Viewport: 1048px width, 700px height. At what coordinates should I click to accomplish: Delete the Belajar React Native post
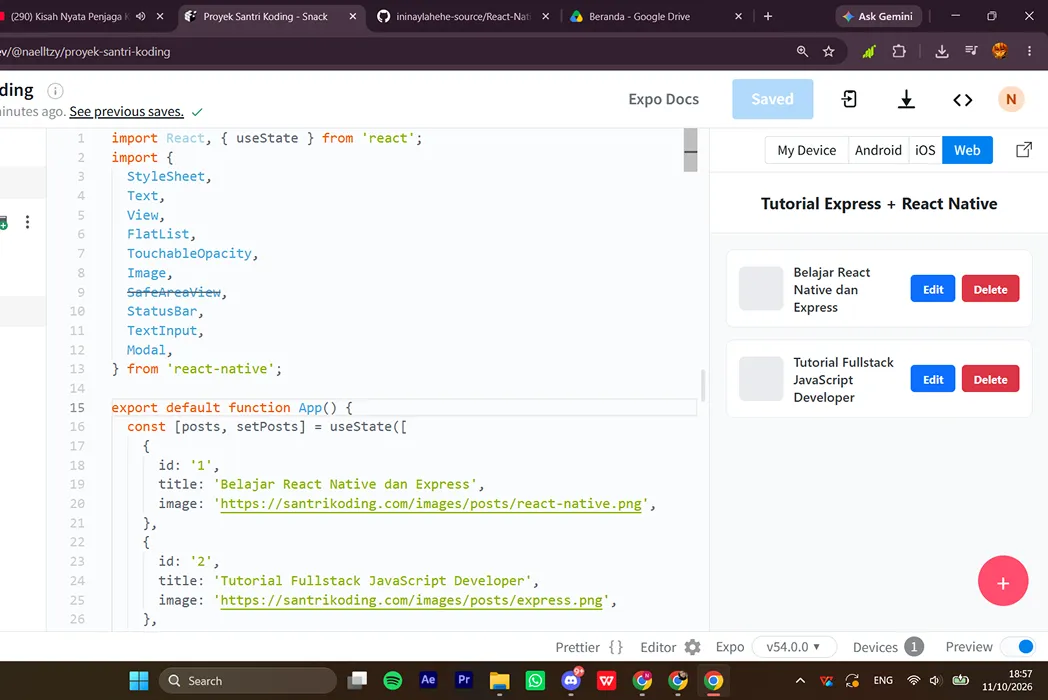991,289
